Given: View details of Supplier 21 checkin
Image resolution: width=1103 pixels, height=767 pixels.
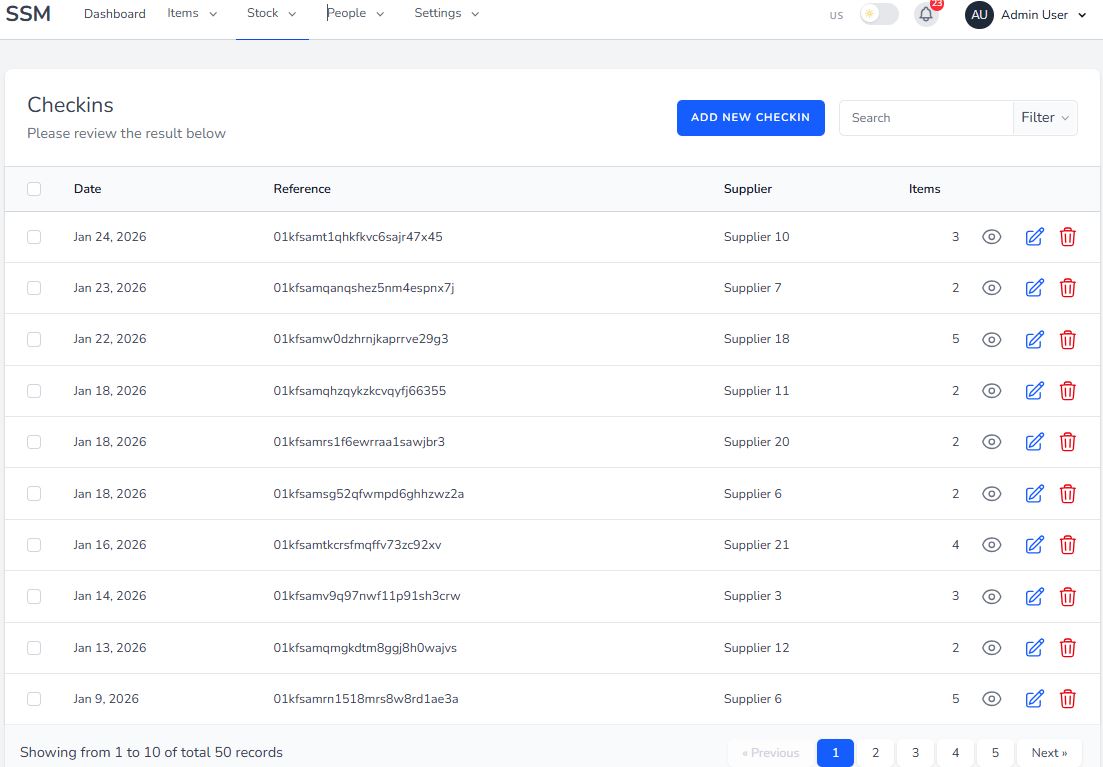Looking at the screenshot, I should point(991,545).
